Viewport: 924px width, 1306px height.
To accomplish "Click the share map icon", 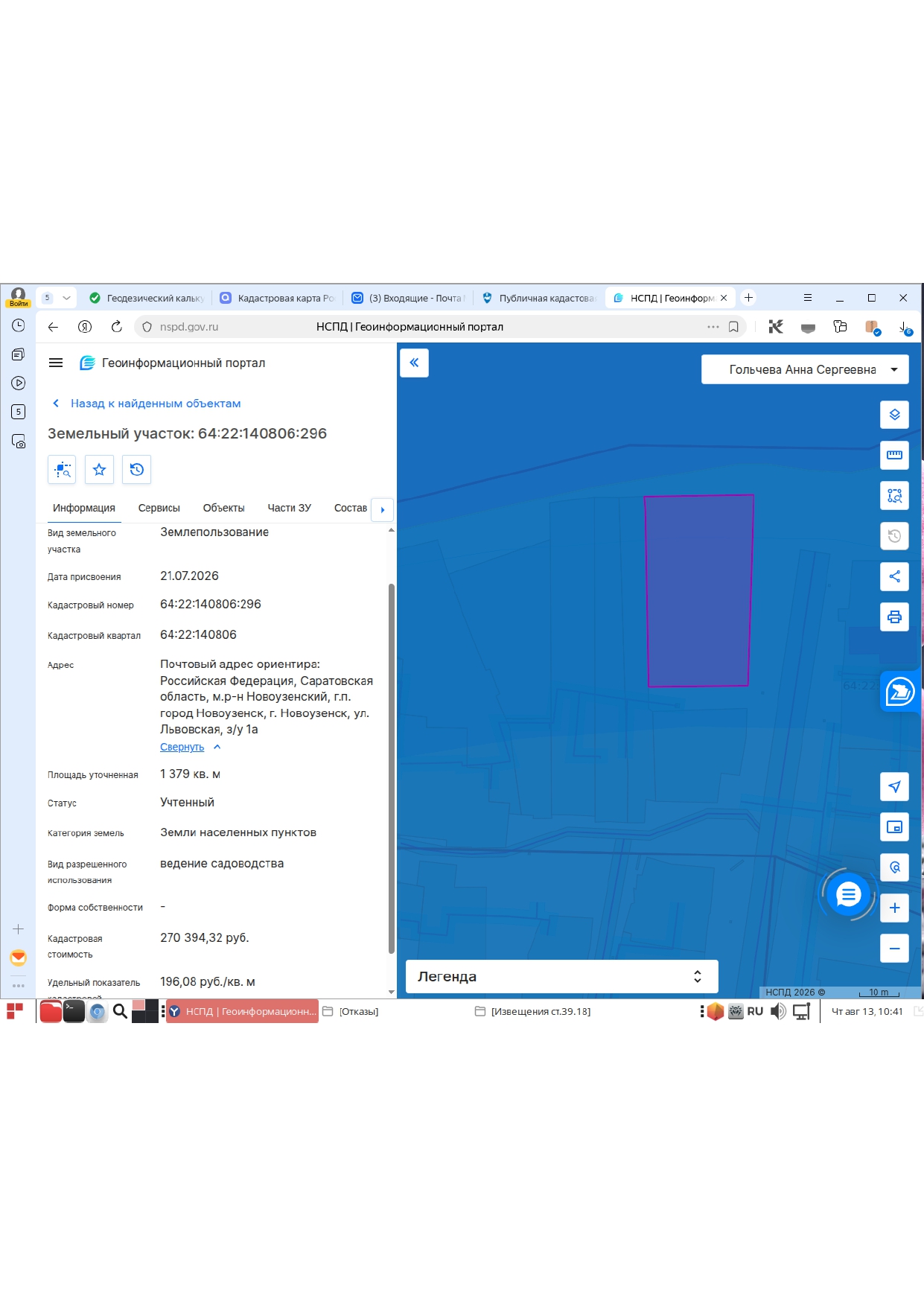I will point(894,576).
